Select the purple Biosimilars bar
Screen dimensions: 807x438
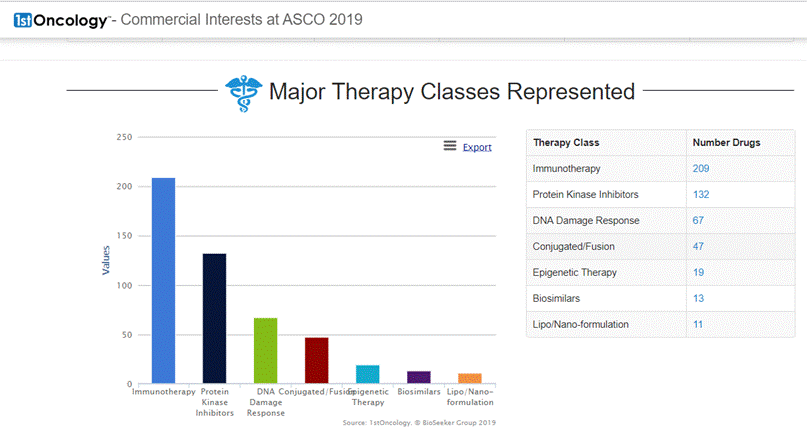(419, 377)
